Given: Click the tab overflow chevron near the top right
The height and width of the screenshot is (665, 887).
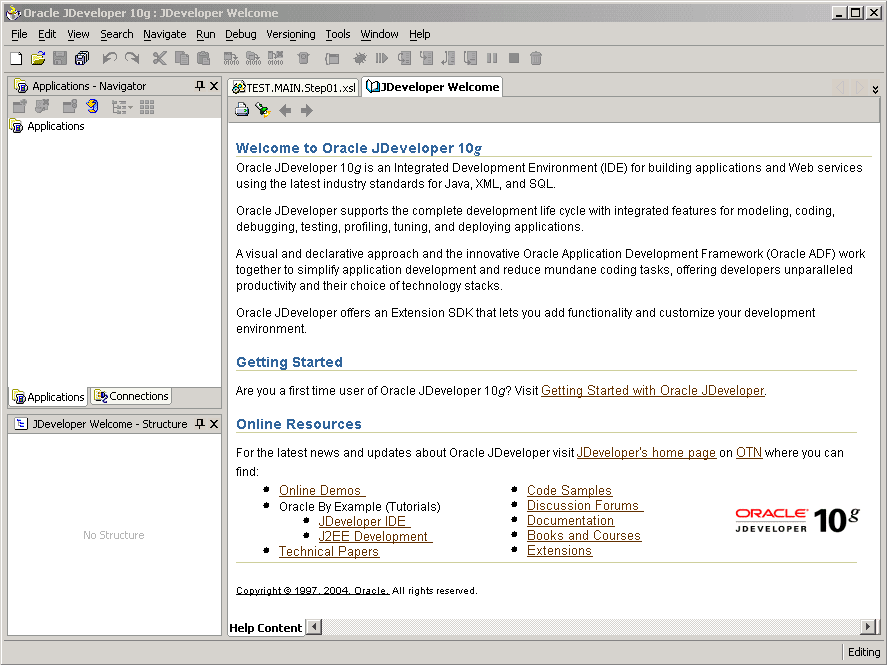Looking at the screenshot, I should coord(876,88).
